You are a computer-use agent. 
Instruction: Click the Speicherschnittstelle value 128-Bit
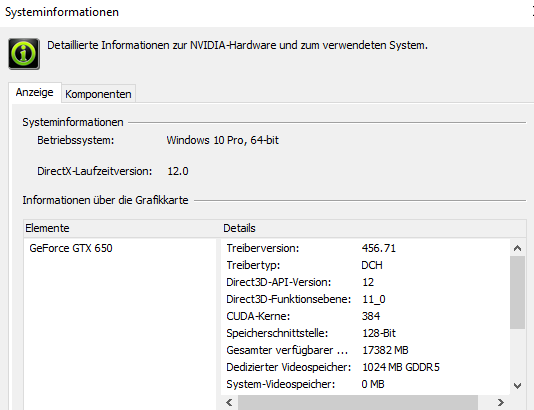point(379,333)
